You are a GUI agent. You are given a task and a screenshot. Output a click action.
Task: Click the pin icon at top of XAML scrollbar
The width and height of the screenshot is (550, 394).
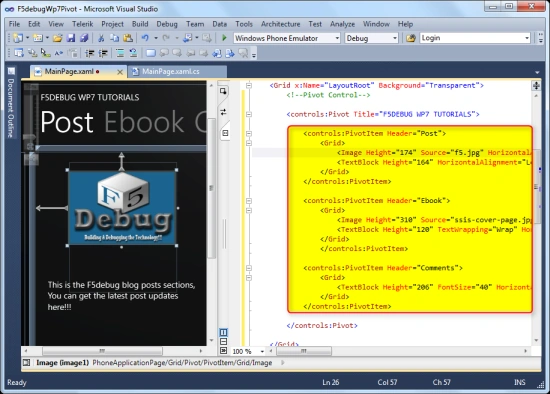point(536,85)
